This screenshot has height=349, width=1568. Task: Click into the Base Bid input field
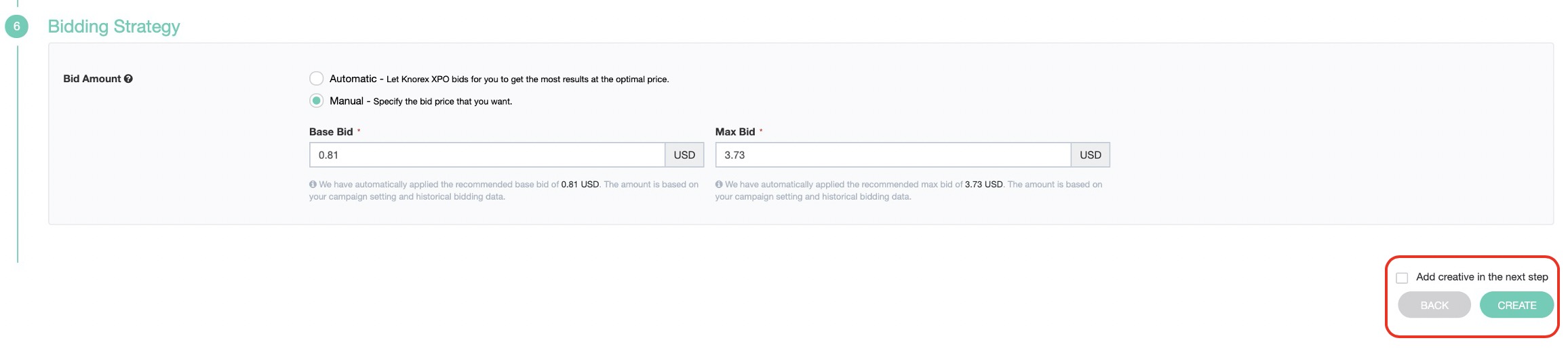click(487, 155)
